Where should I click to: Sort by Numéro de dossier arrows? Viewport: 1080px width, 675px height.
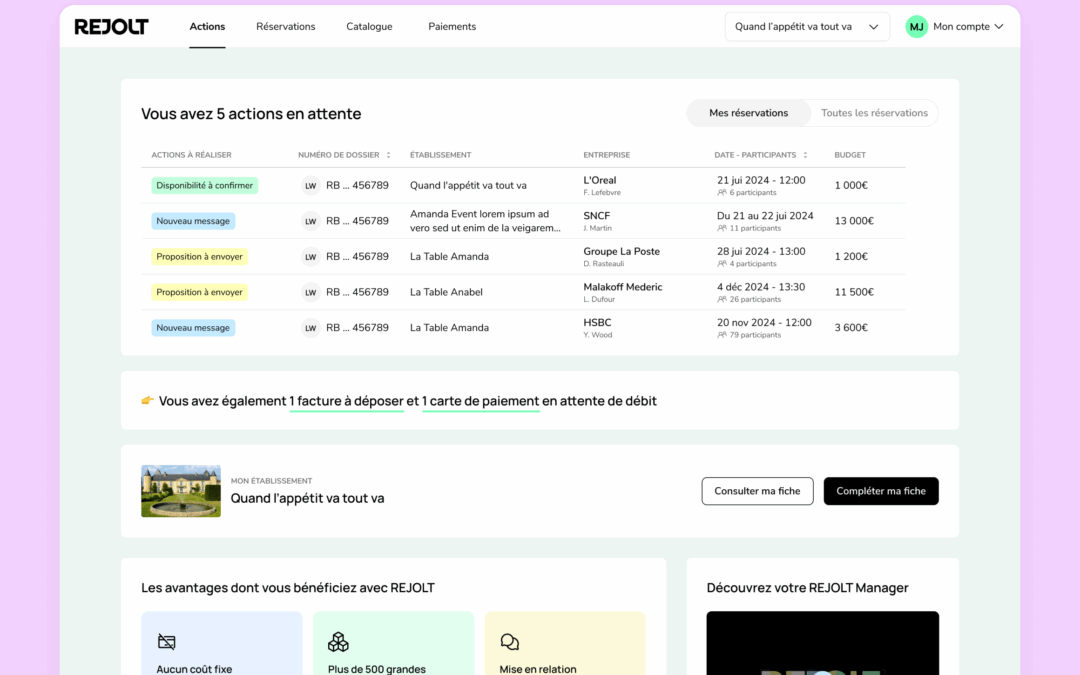tap(388, 155)
